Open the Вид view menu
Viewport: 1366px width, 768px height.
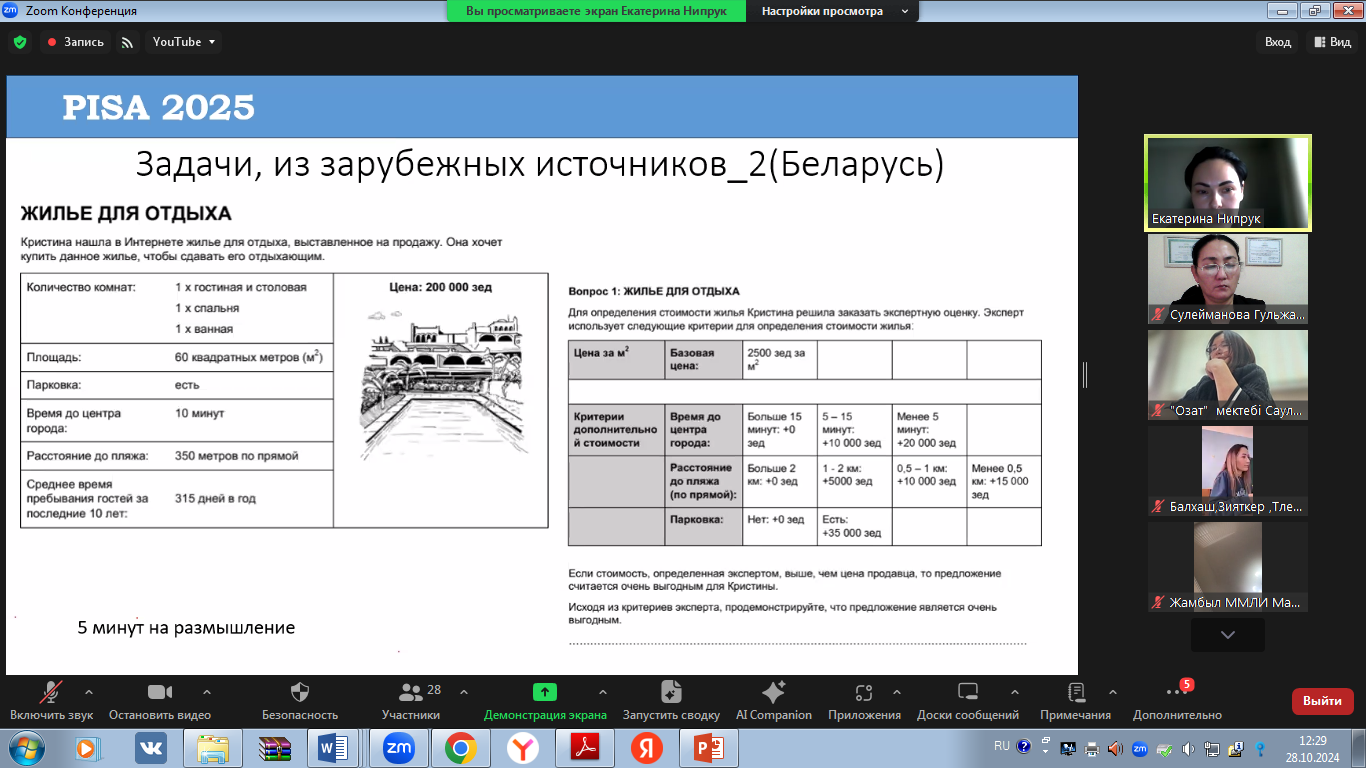coord(1332,42)
